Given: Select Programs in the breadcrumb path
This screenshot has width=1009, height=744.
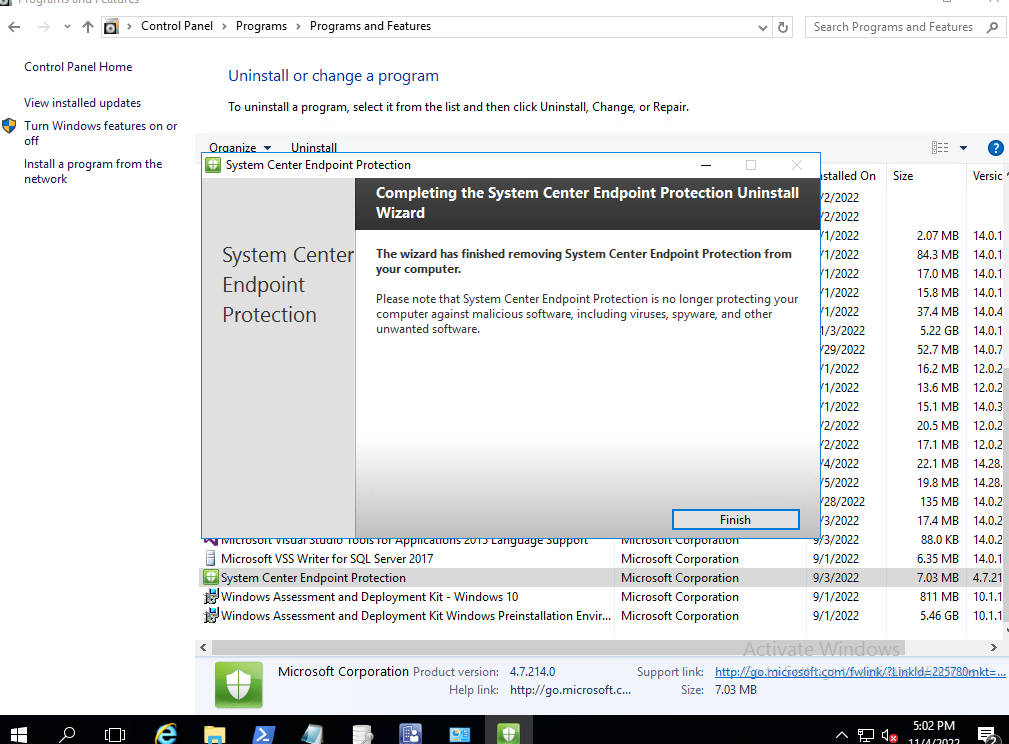Looking at the screenshot, I should pyautogui.click(x=261, y=26).
